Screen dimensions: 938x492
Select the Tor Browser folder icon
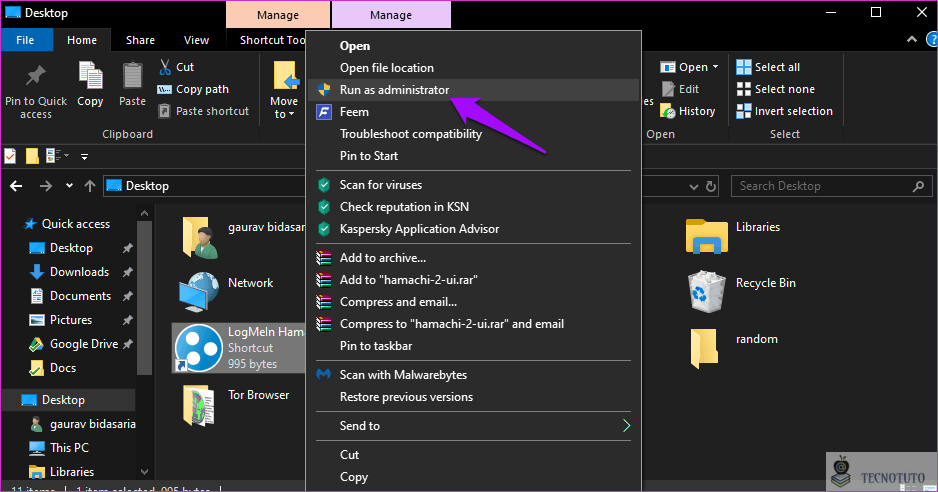tap(199, 405)
